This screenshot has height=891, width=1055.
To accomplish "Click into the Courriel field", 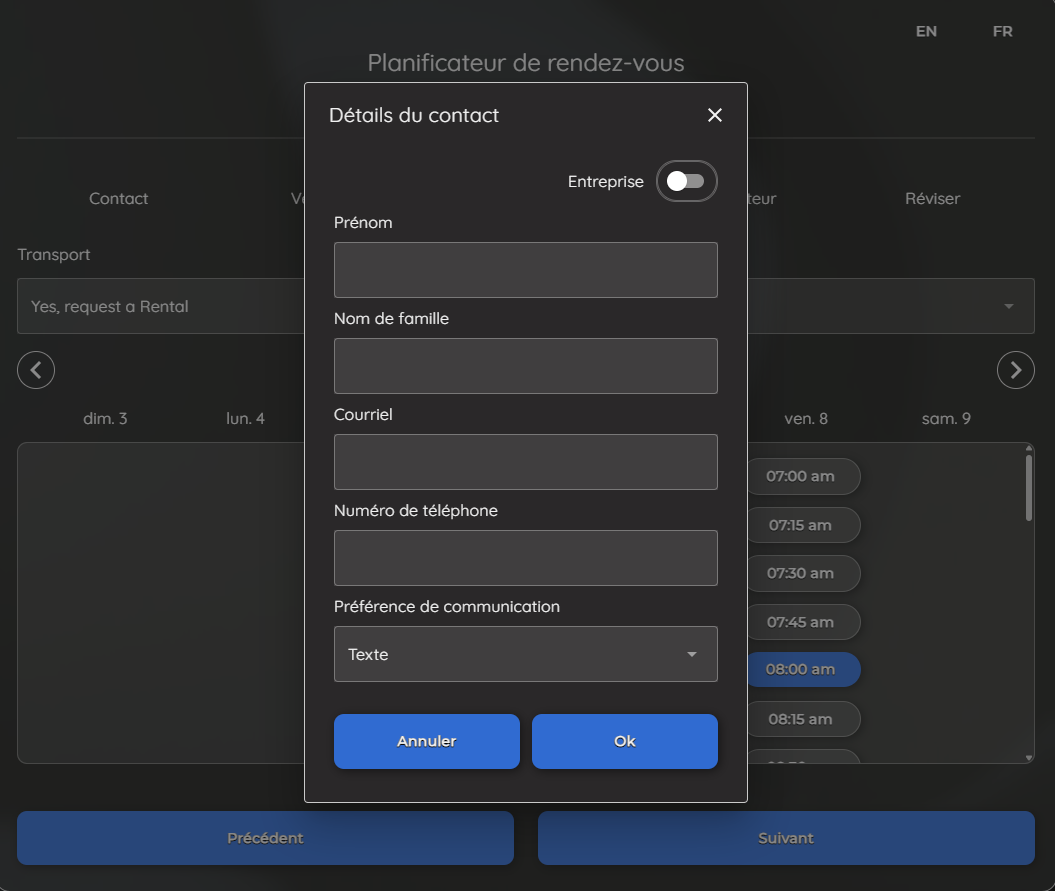I will click(525, 462).
